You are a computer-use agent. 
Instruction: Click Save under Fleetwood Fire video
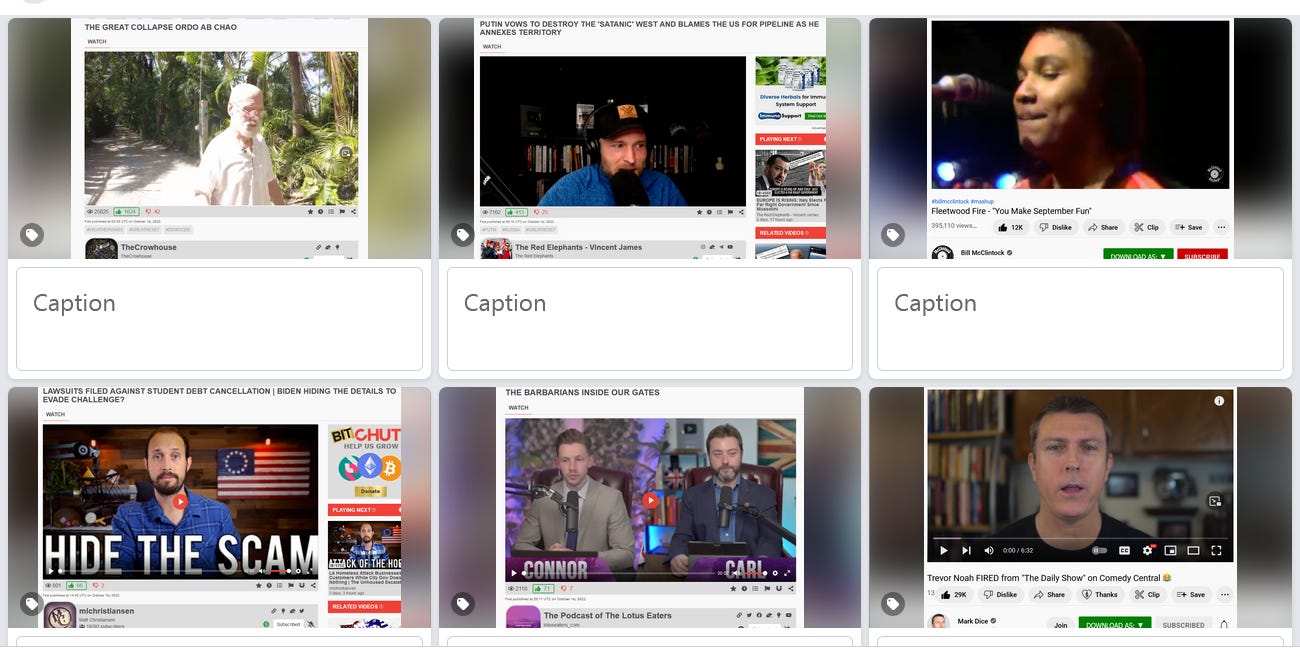coord(1190,227)
